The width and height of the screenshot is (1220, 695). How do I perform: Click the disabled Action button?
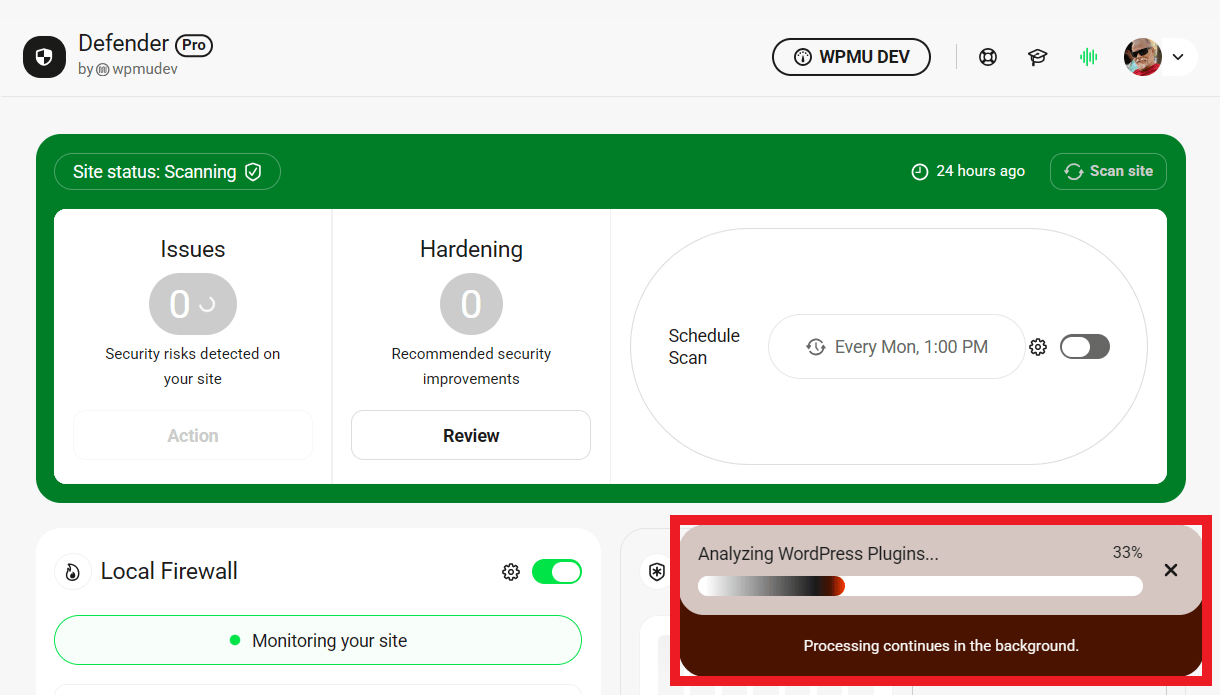[x=193, y=435]
